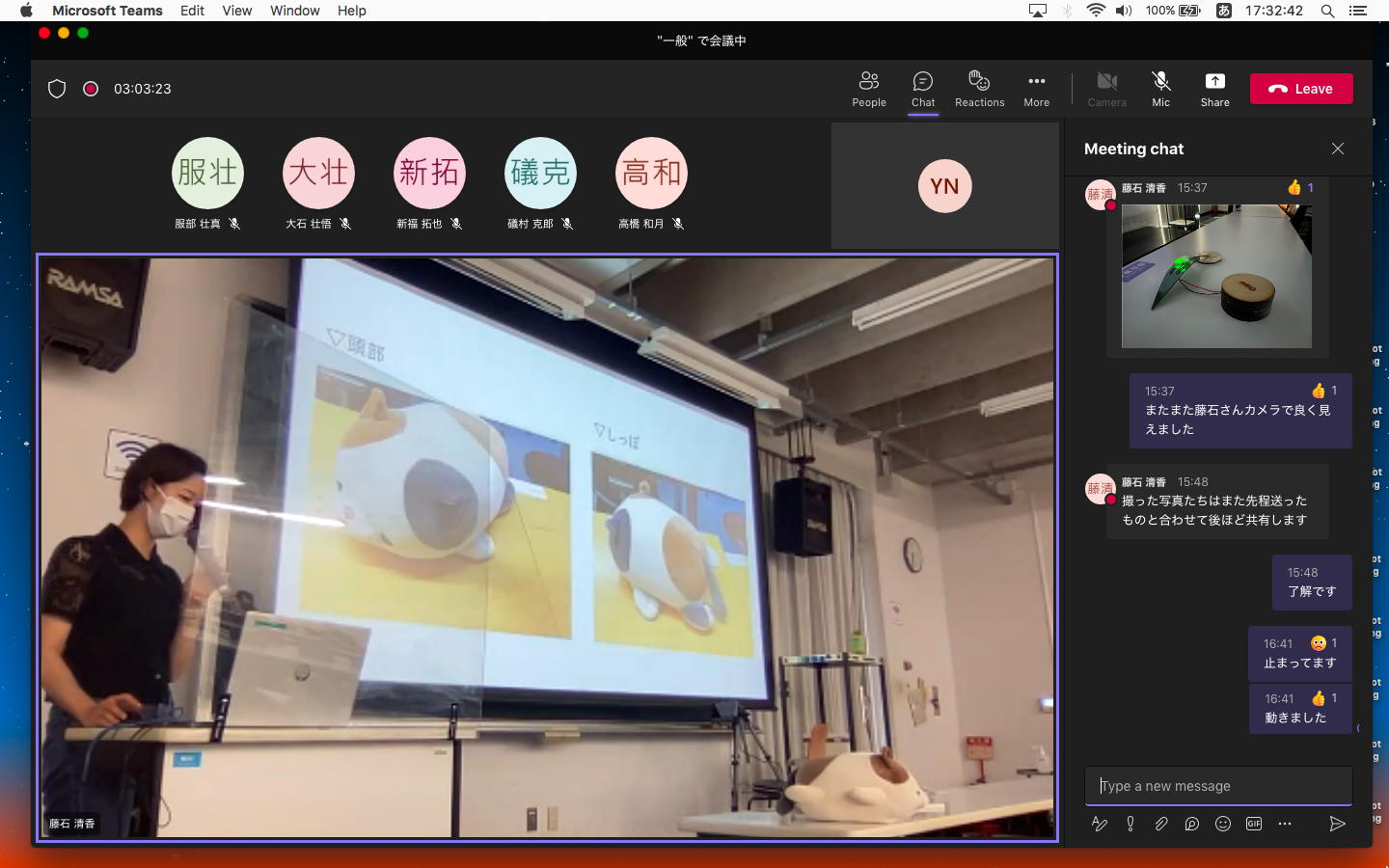Click the red recording indicator

[91, 89]
